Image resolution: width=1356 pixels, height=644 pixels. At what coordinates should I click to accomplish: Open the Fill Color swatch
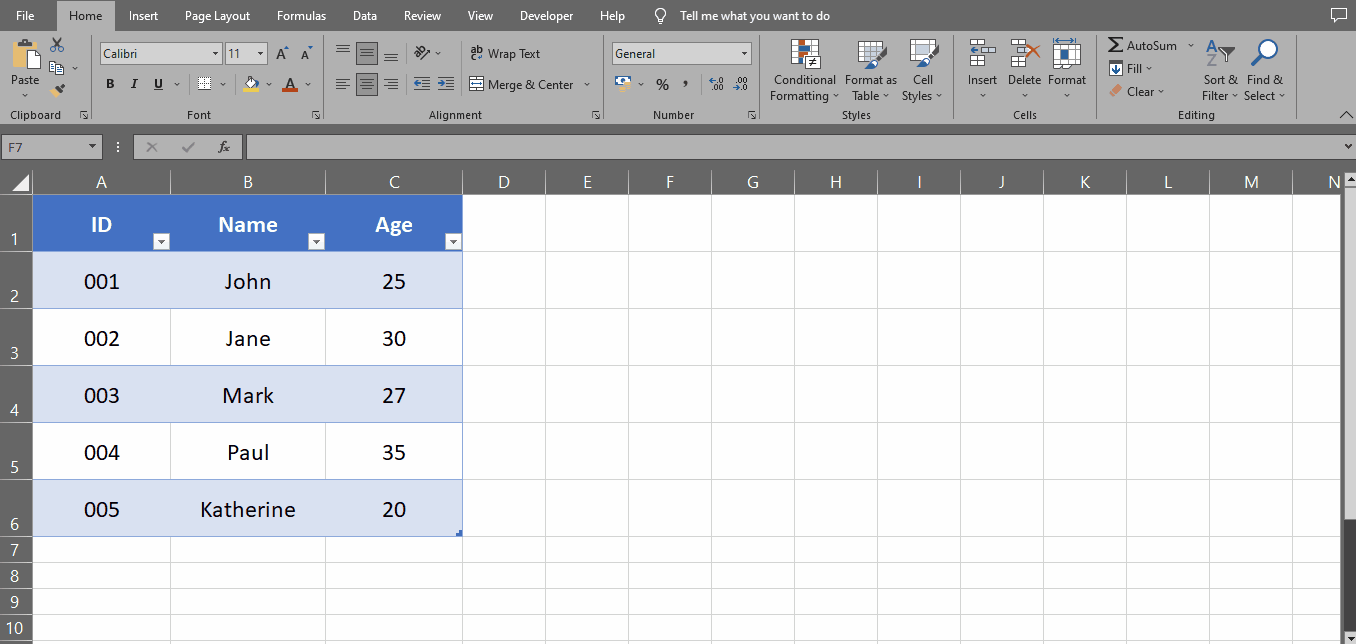[249, 84]
